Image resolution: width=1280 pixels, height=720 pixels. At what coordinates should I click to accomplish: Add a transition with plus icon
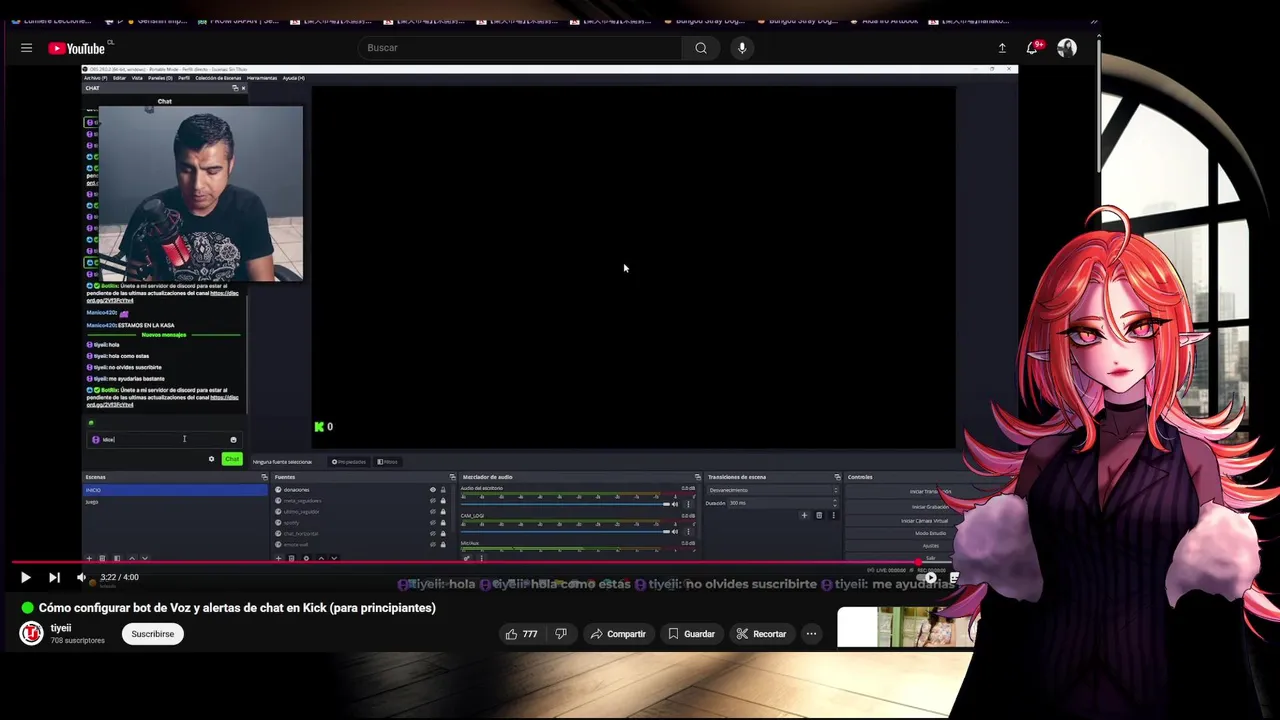coord(804,515)
